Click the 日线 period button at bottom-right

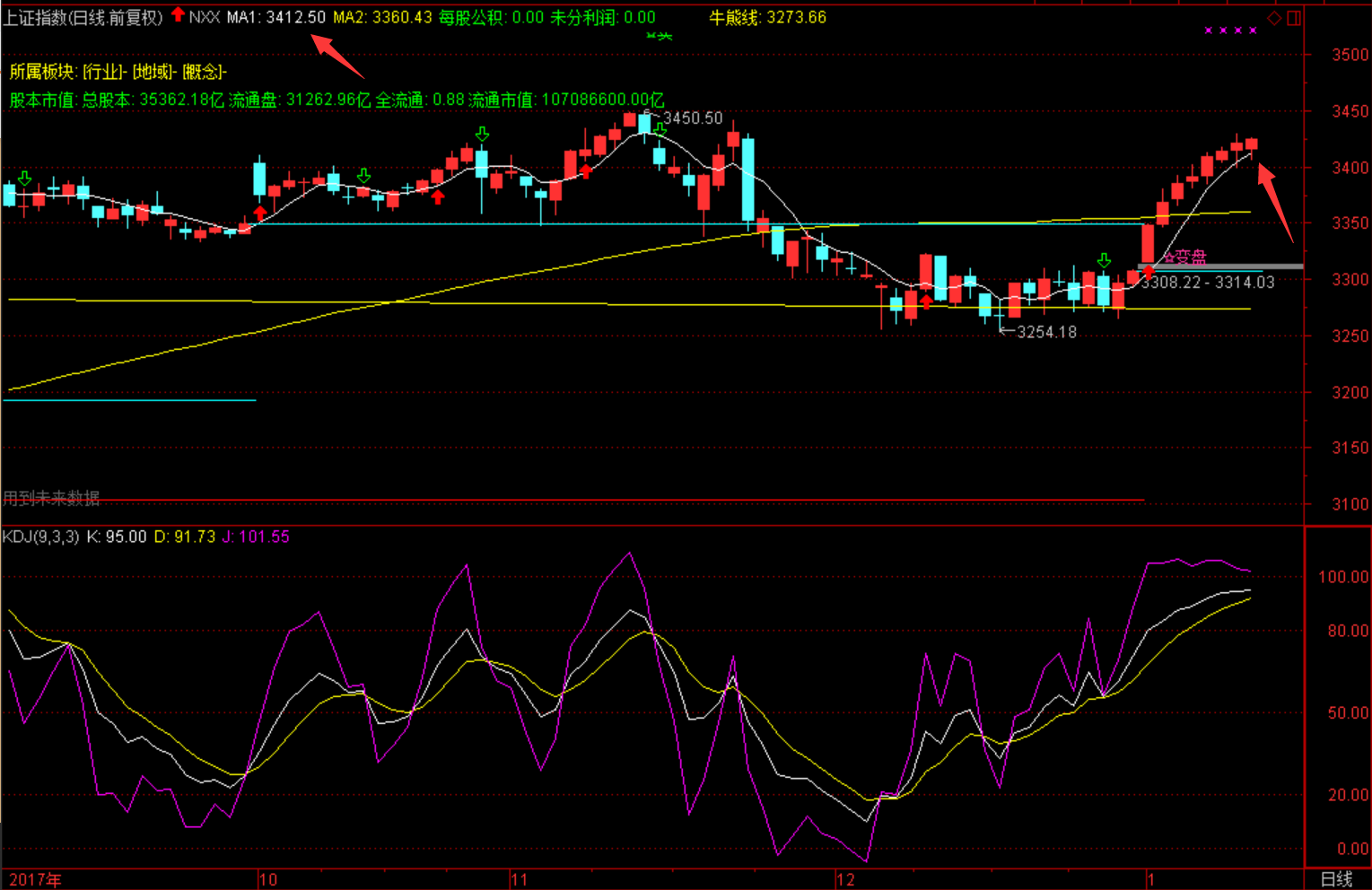[1336, 879]
